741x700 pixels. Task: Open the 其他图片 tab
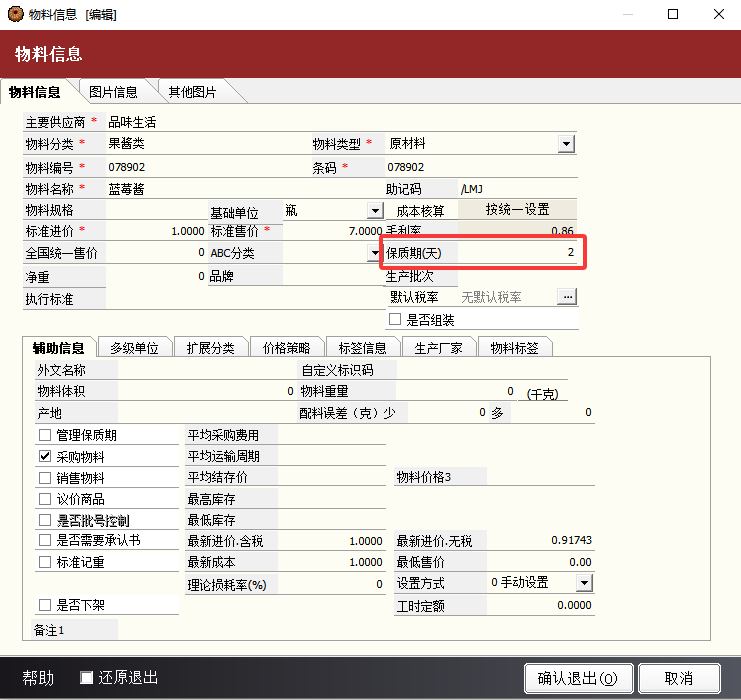pos(192,92)
